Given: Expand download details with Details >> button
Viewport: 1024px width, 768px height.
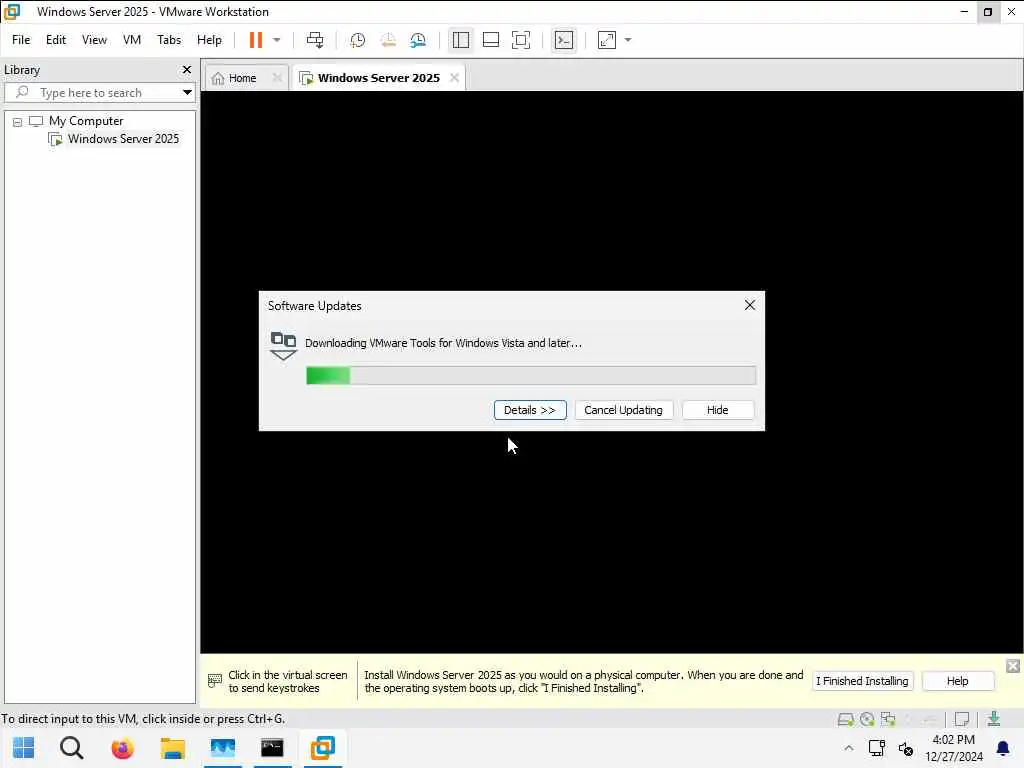Looking at the screenshot, I should tap(530, 410).
